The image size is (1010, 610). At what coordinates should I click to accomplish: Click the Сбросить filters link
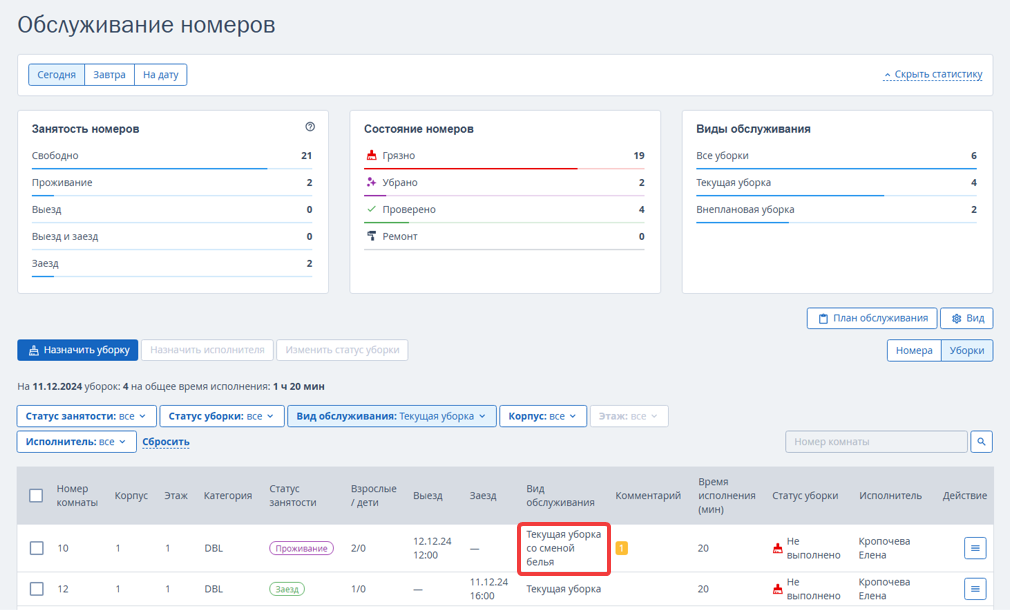pyautogui.click(x=166, y=442)
